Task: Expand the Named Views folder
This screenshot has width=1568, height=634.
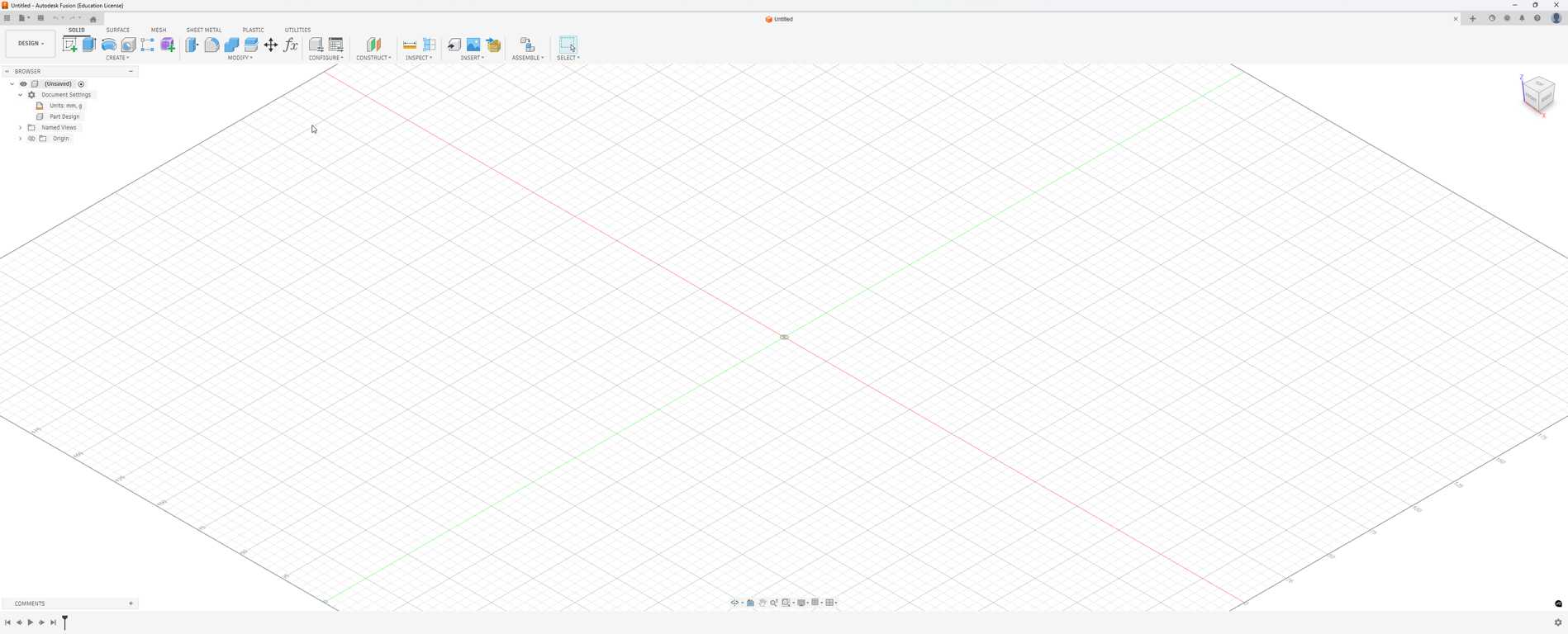Action: pos(20,128)
